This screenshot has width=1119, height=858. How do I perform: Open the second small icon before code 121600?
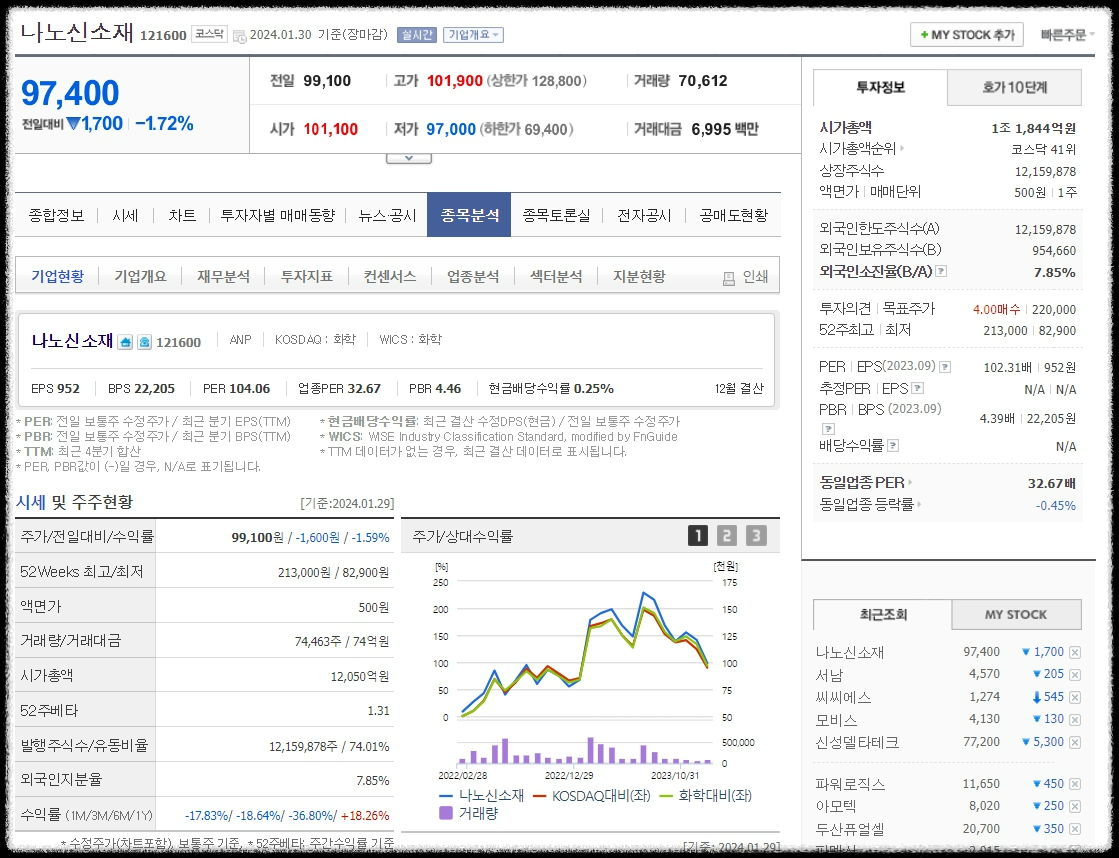[x=144, y=342]
